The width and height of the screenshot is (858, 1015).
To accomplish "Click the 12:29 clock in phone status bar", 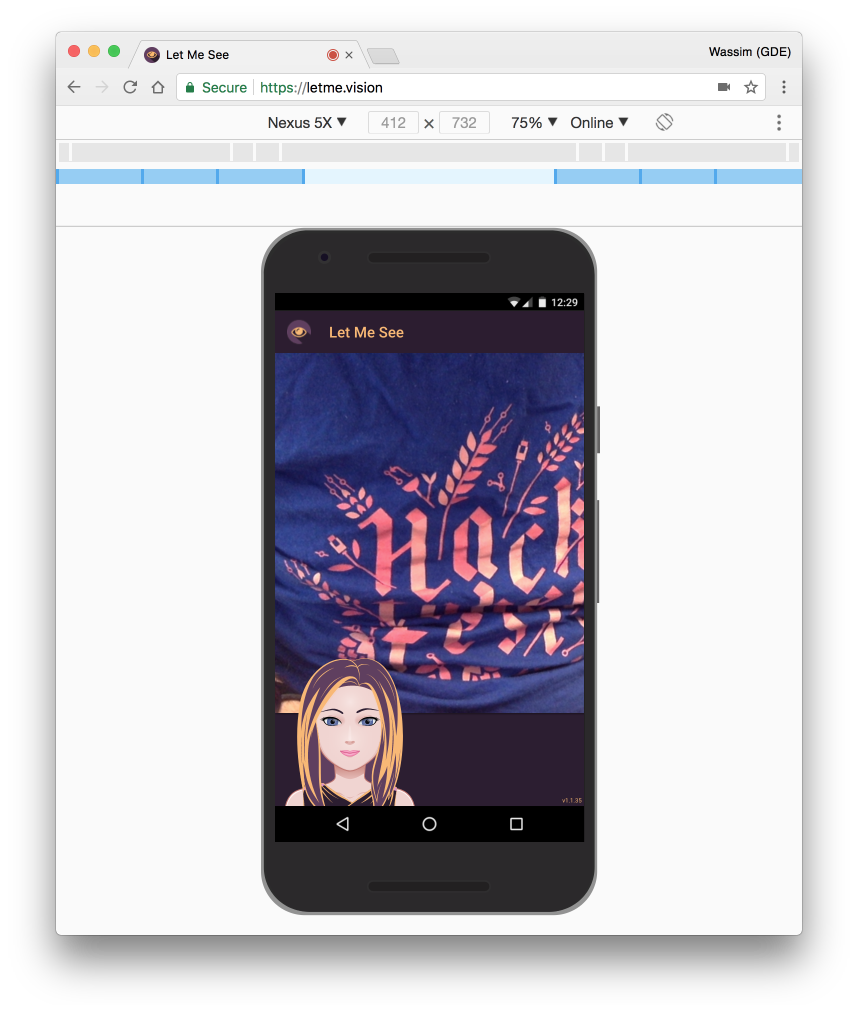I will 564,302.
